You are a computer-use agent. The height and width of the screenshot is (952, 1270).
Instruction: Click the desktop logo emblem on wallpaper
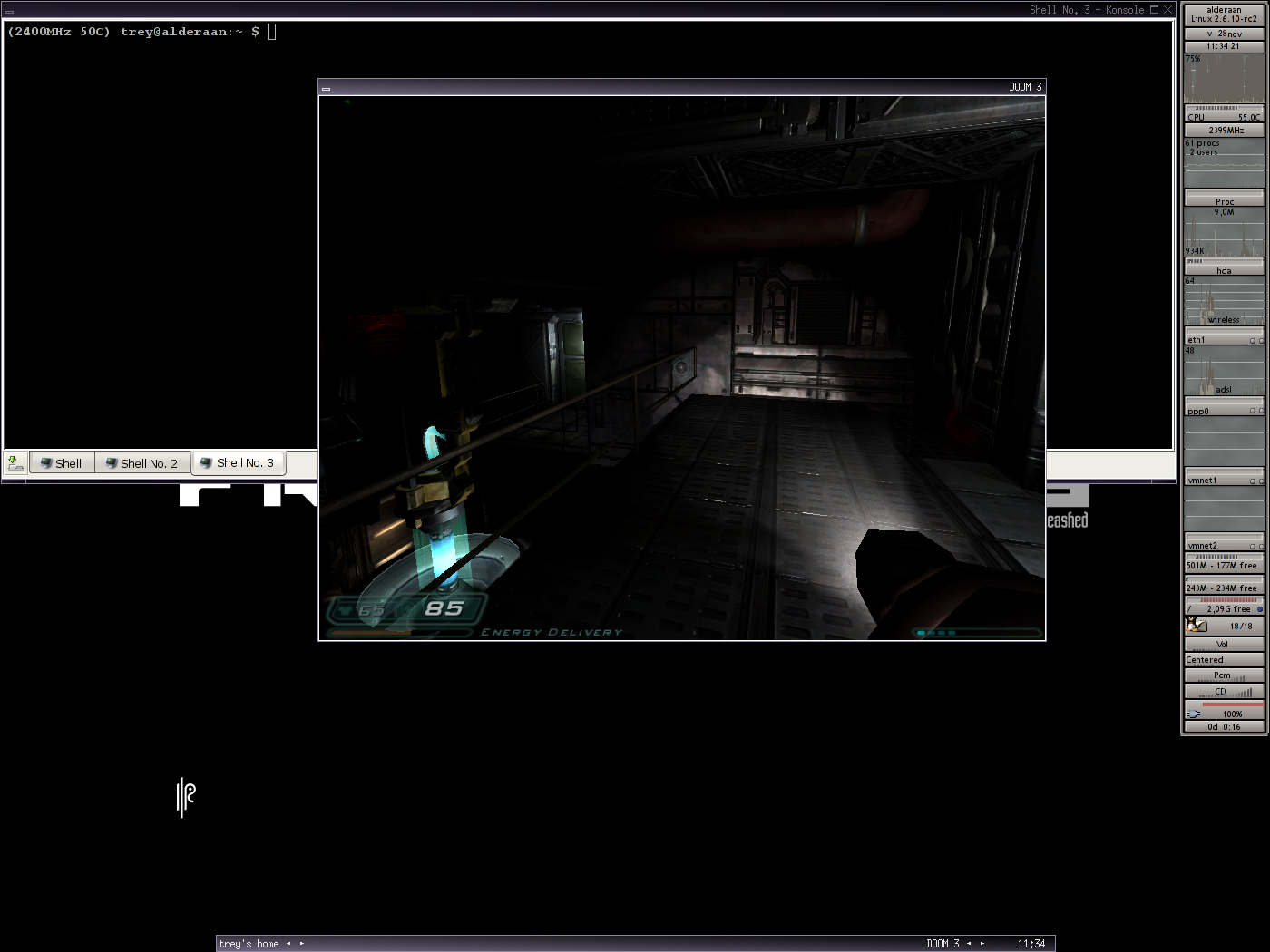coord(186,797)
